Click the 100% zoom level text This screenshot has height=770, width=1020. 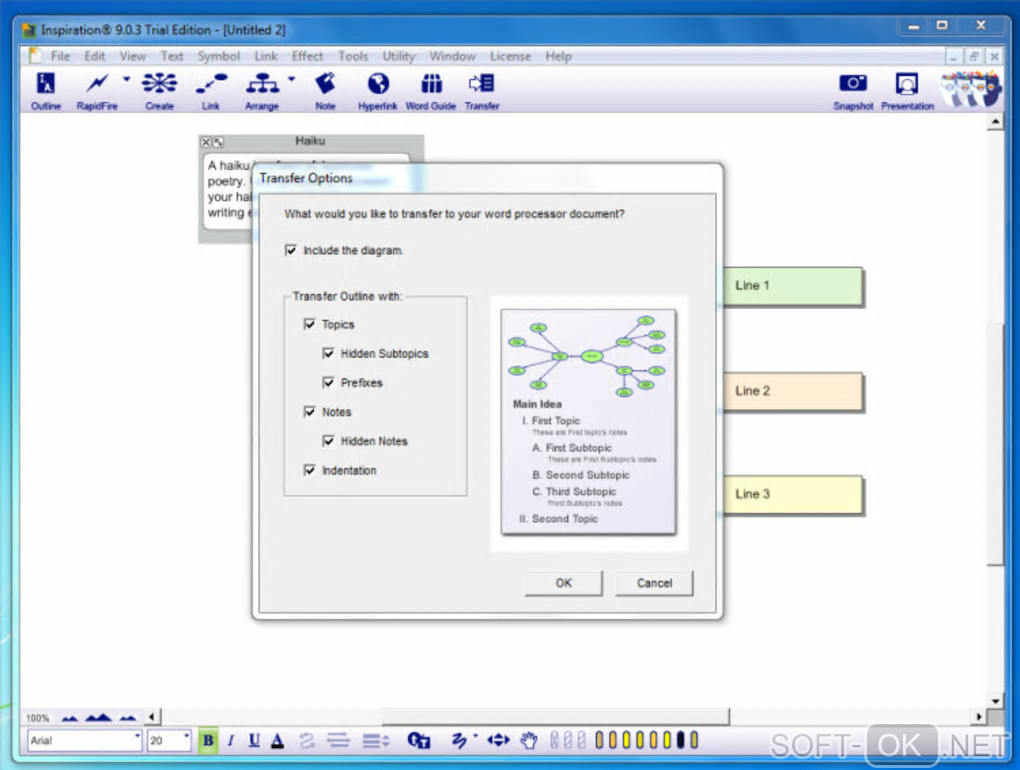tap(37, 718)
